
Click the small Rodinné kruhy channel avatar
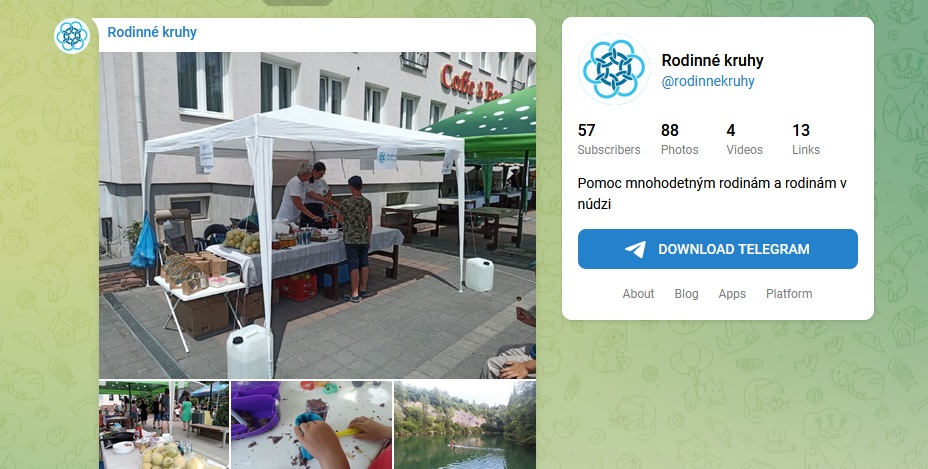(x=72, y=36)
